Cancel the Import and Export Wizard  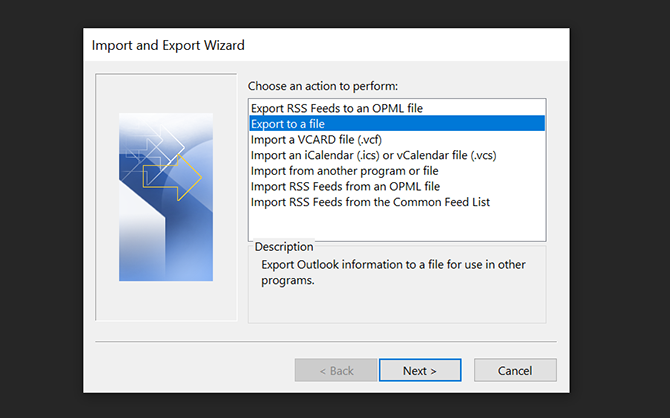[x=514, y=370]
